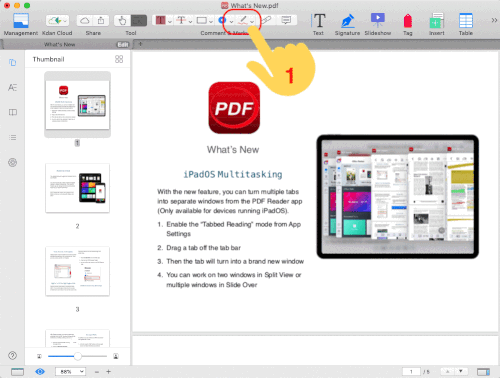The height and width of the screenshot is (378, 500).
Task: Zoom in with the plus button
Action: pyautogui.click(x=108, y=372)
